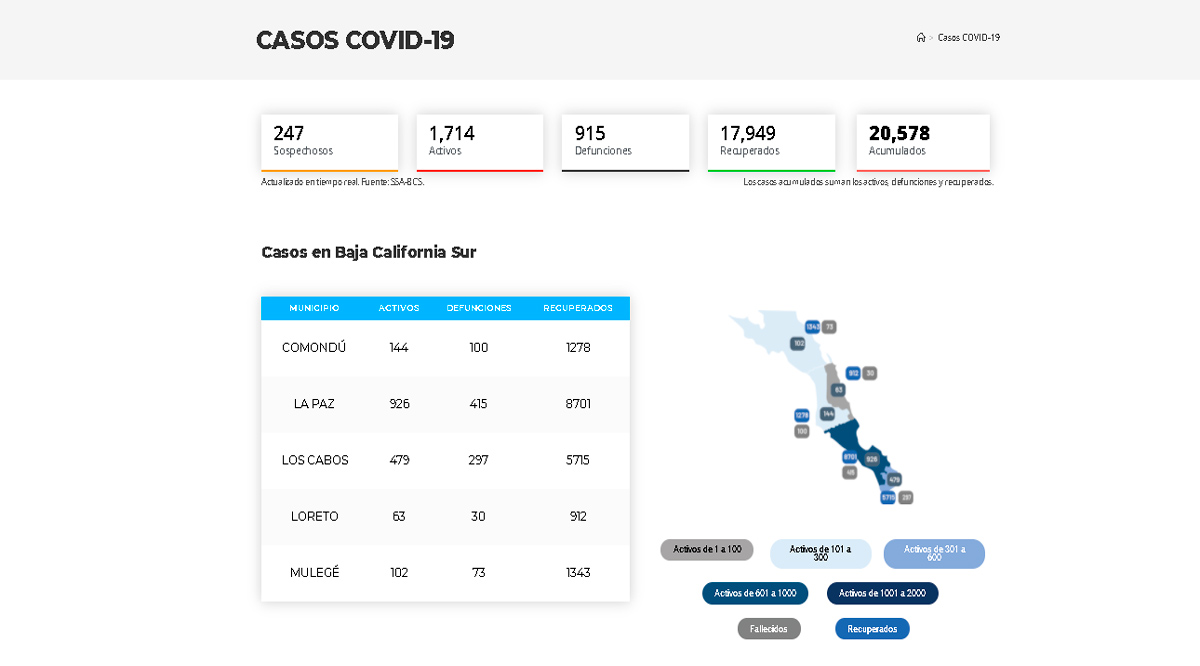Click the blue 1343 badge on the map
The width and height of the screenshot is (1200, 666).
(x=812, y=327)
